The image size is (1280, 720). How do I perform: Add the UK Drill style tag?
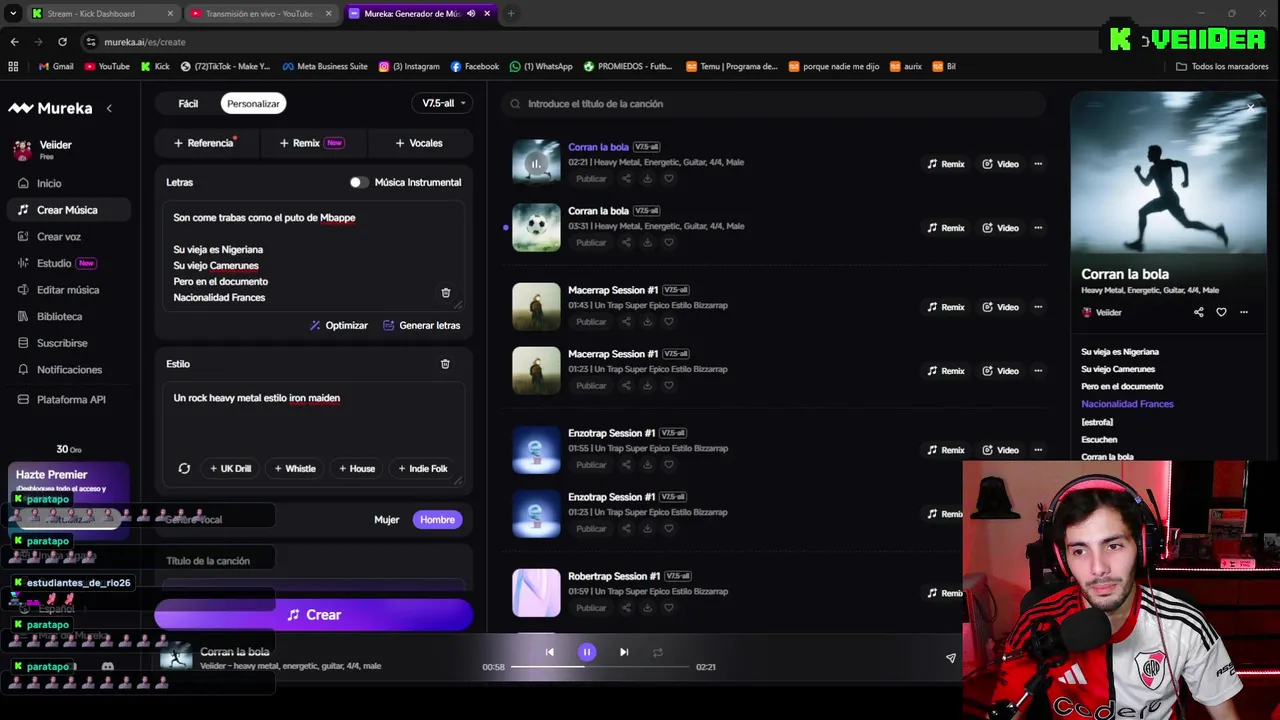pos(230,468)
